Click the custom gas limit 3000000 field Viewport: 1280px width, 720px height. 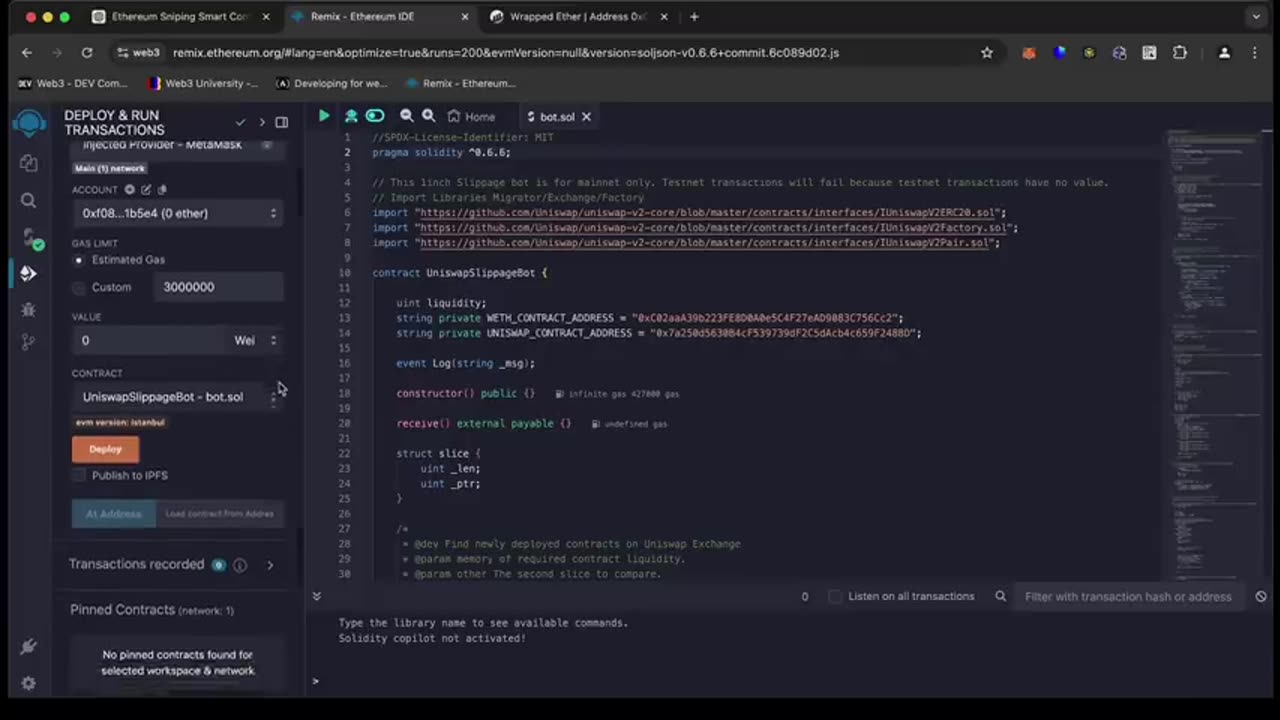click(x=219, y=287)
